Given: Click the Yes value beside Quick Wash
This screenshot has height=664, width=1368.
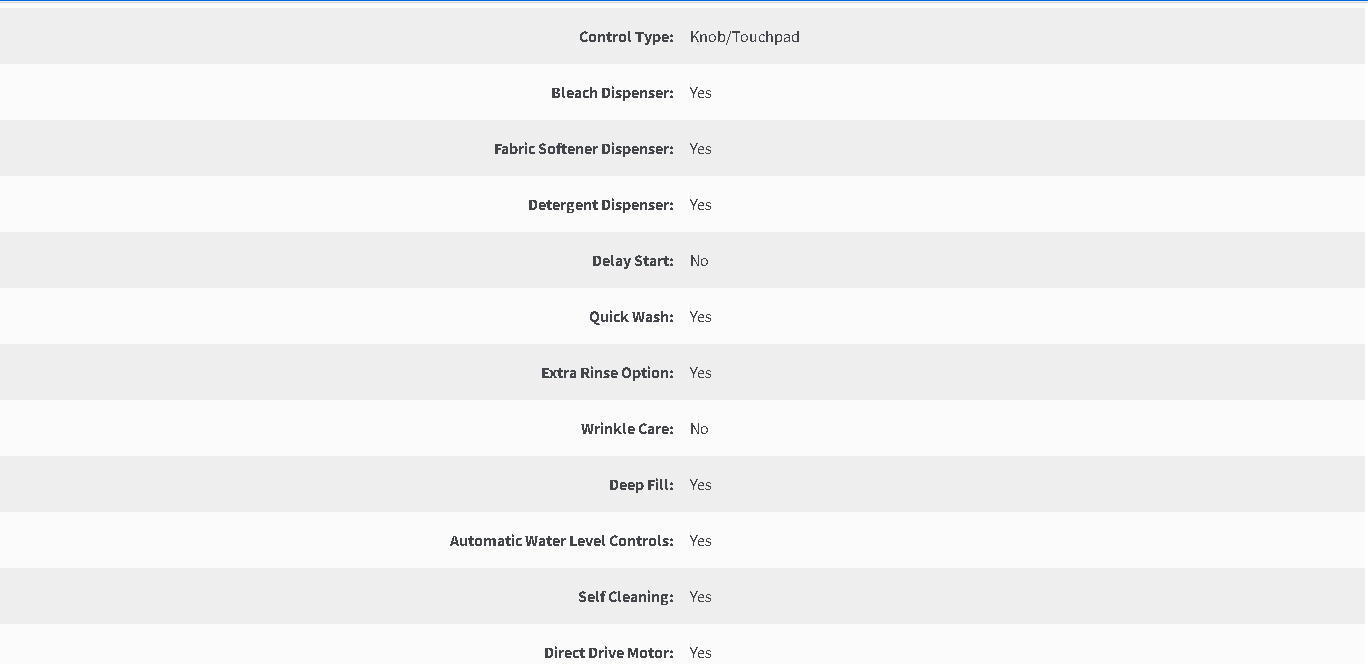Looking at the screenshot, I should [x=701, y=317].
